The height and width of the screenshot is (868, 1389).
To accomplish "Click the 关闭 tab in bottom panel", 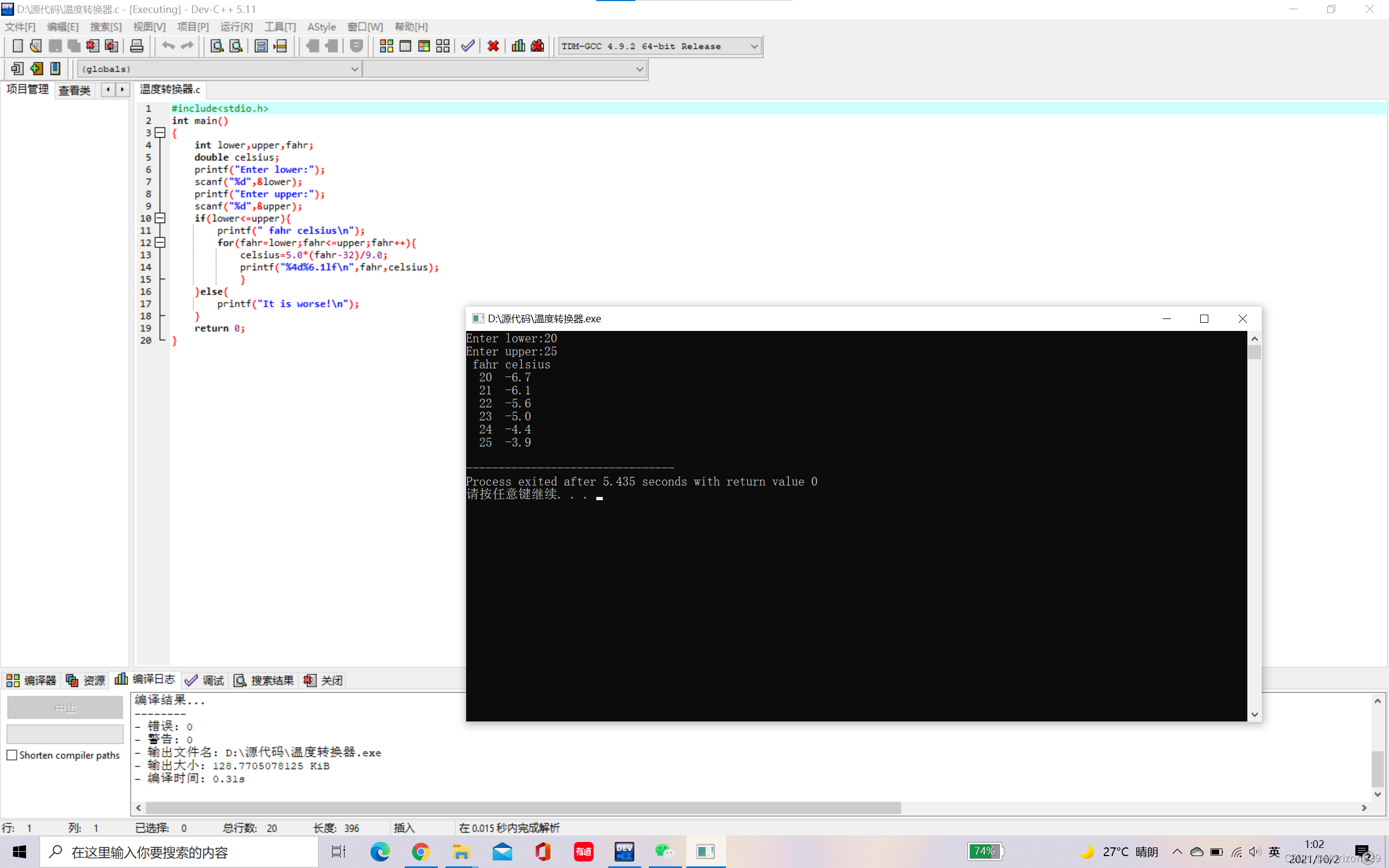I will [324, 680].
